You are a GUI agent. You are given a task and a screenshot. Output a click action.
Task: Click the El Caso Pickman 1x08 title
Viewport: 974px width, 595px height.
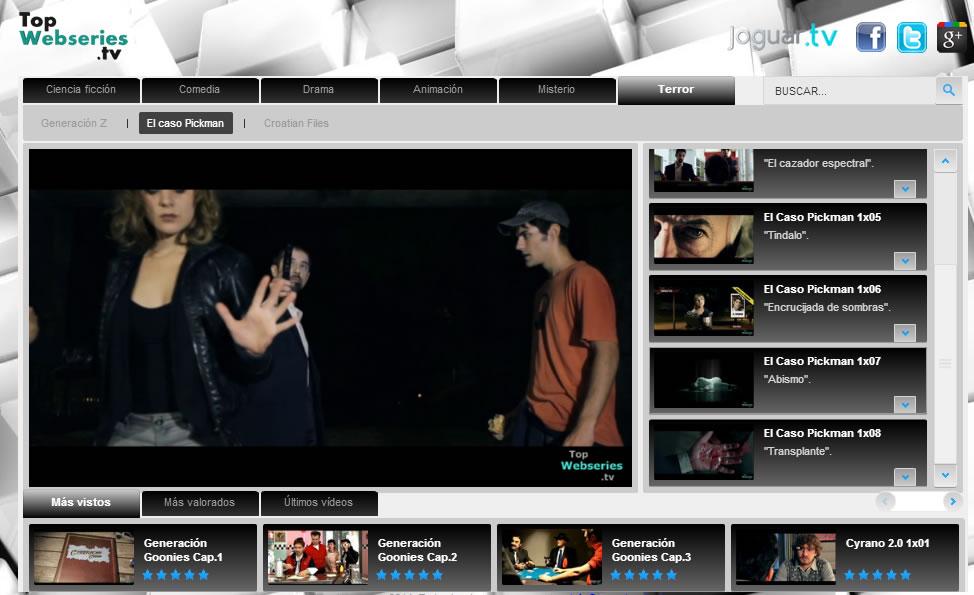point(822,434)
